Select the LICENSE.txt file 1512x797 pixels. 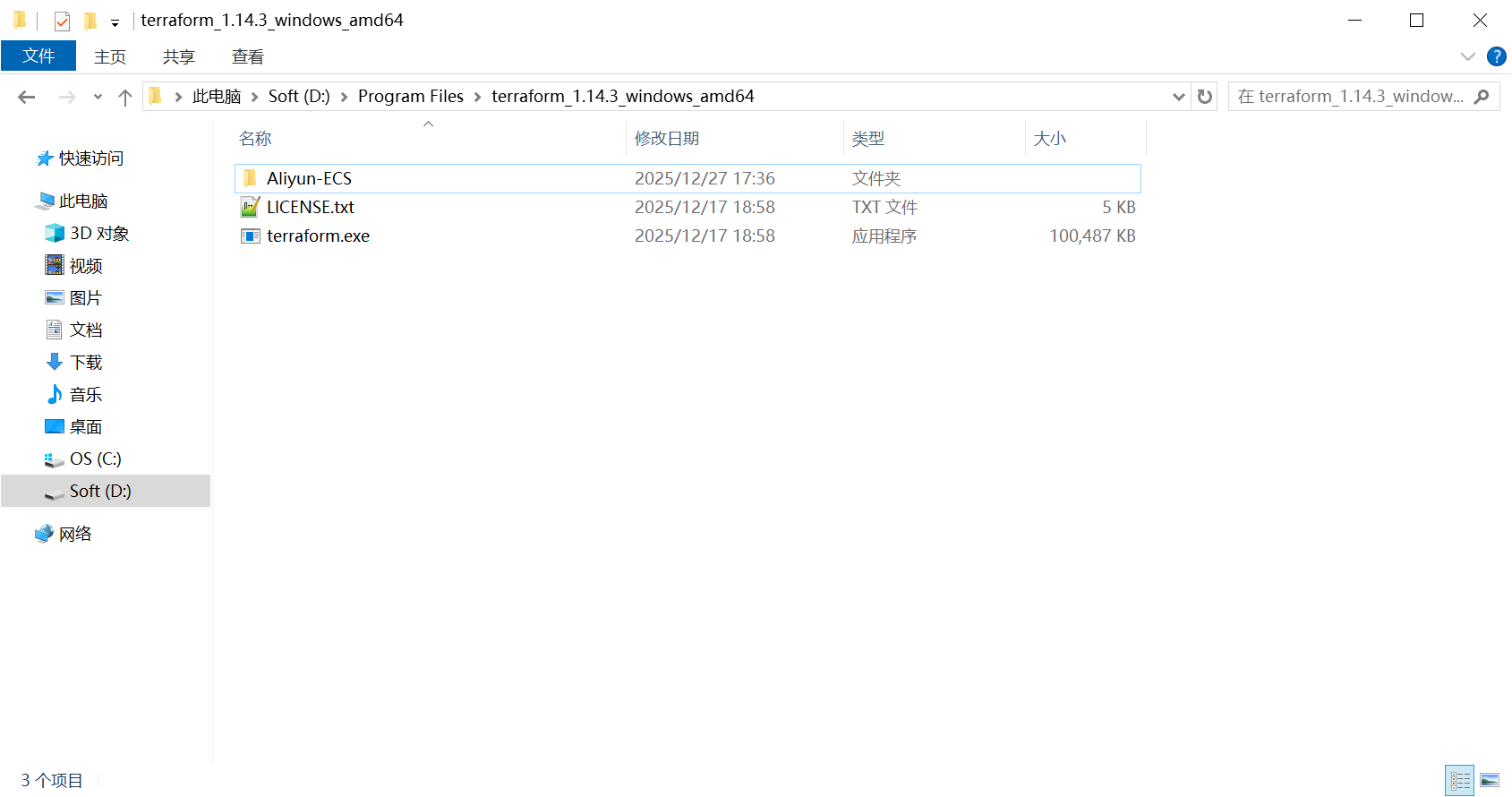coord(310,207)
